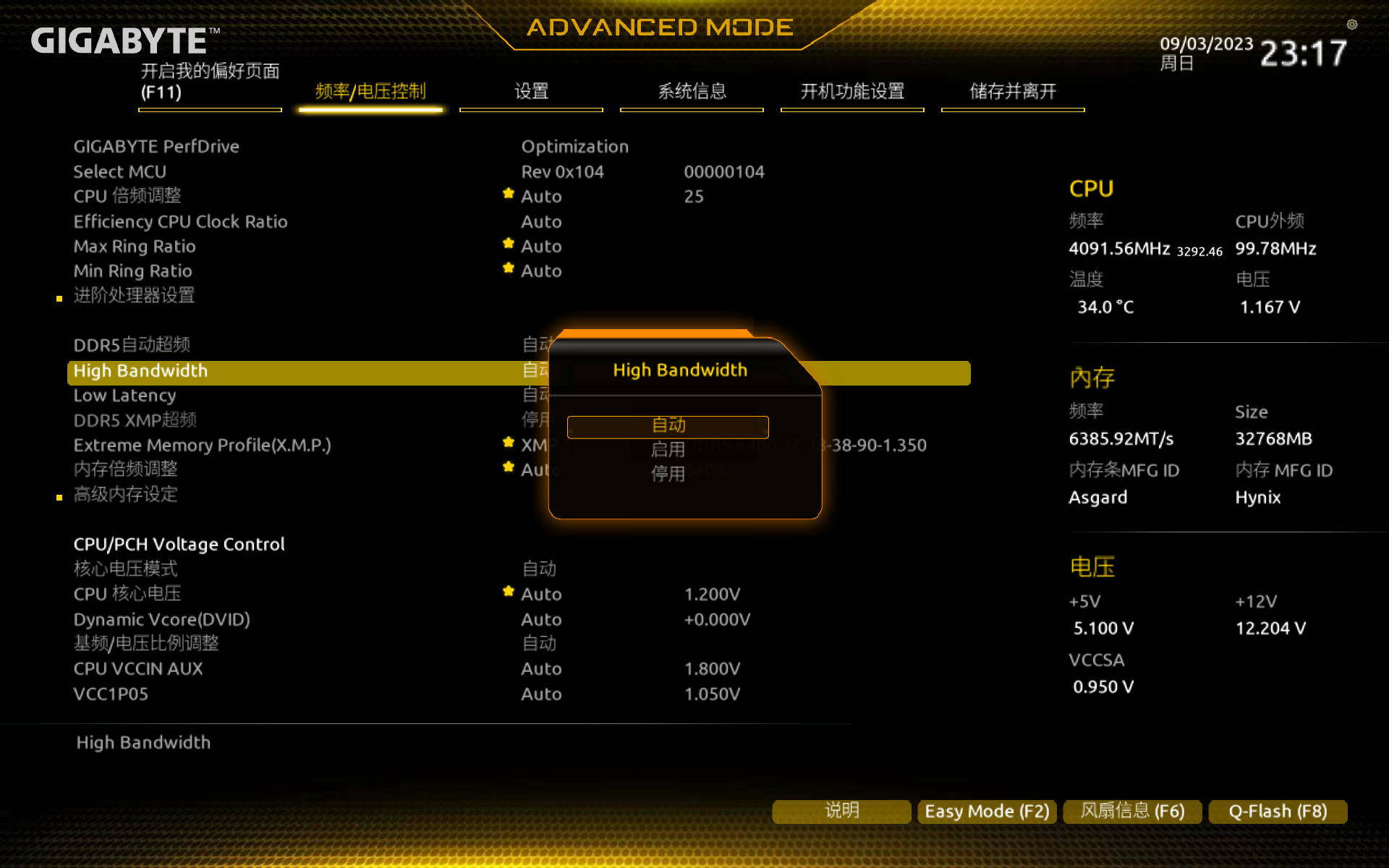Image resolution: width=1389 pixels, height=868 pixels.
Task: Click 系统信息 menu item
Action: coord(692,91)
